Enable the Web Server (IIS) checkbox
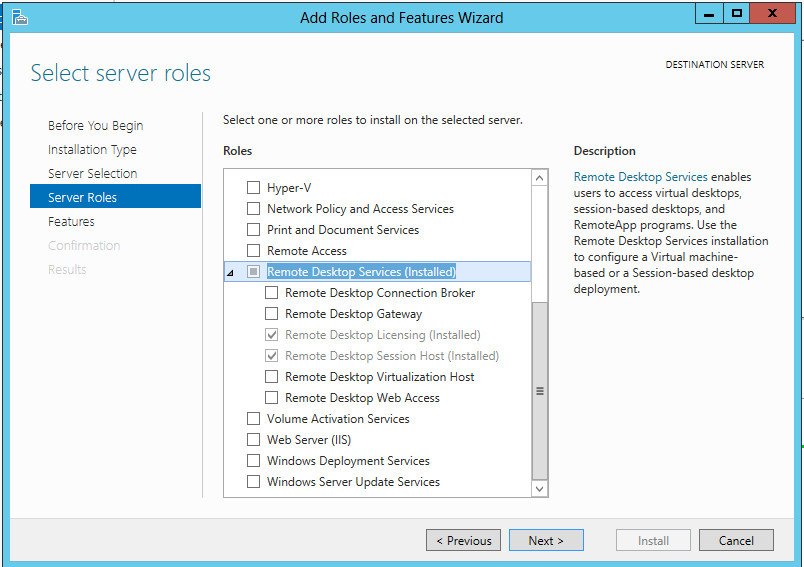Image resolution: width=804 pixels, height=567 pixels. (253, 440)
